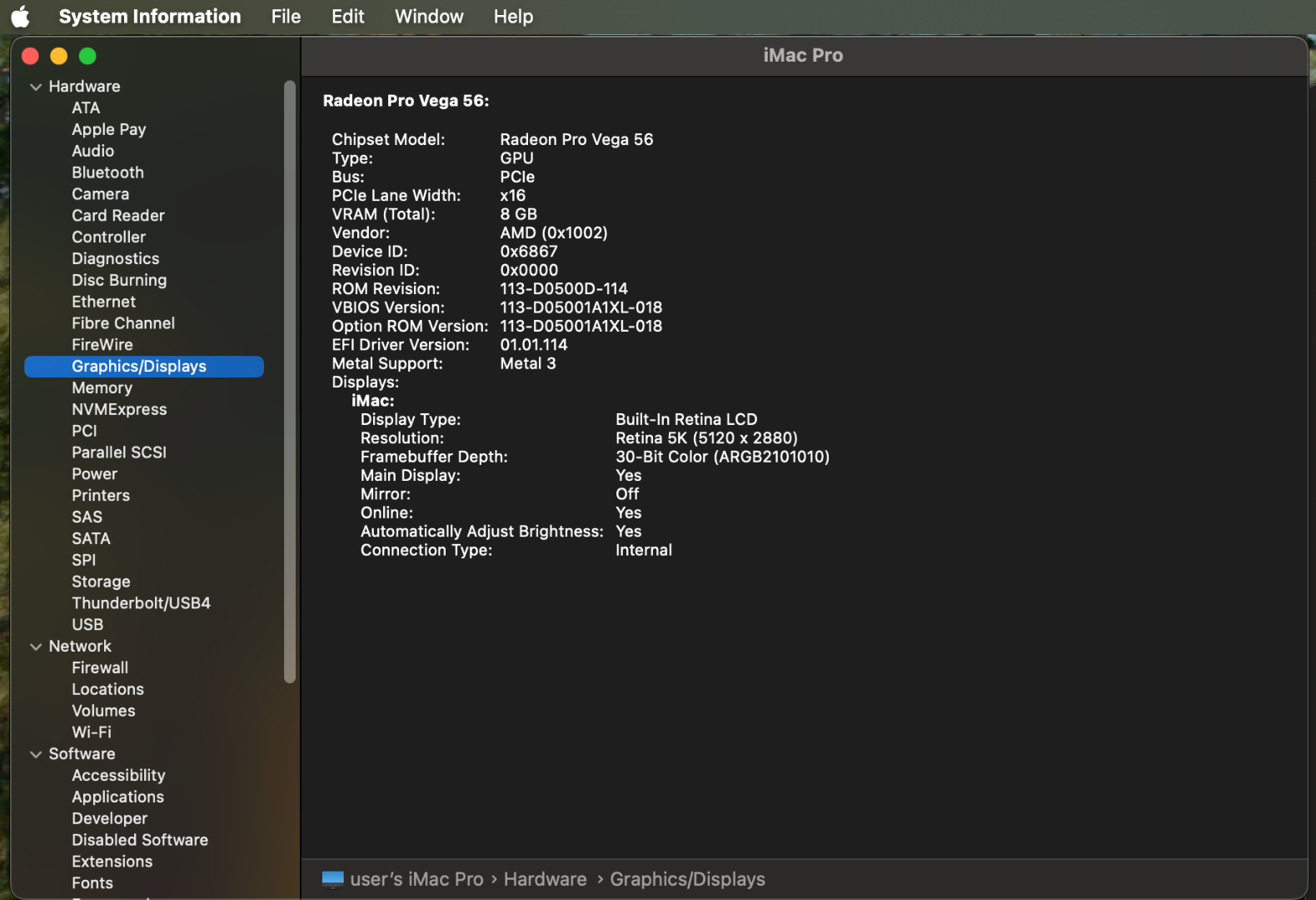Select Audio in the sidebar

coord(92,151)
